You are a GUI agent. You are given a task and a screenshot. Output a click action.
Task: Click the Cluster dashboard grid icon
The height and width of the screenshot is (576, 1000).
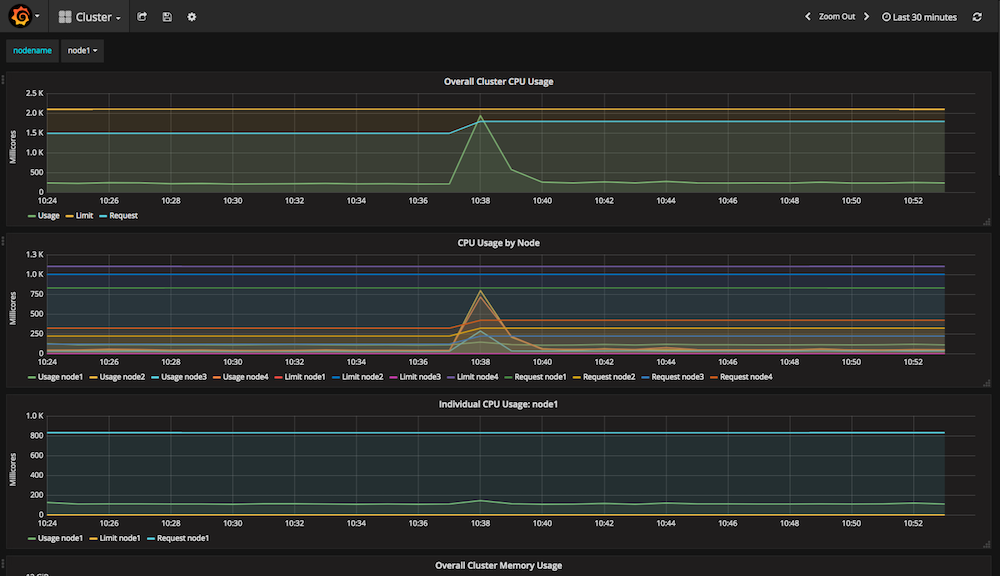(x=65, y=17)
